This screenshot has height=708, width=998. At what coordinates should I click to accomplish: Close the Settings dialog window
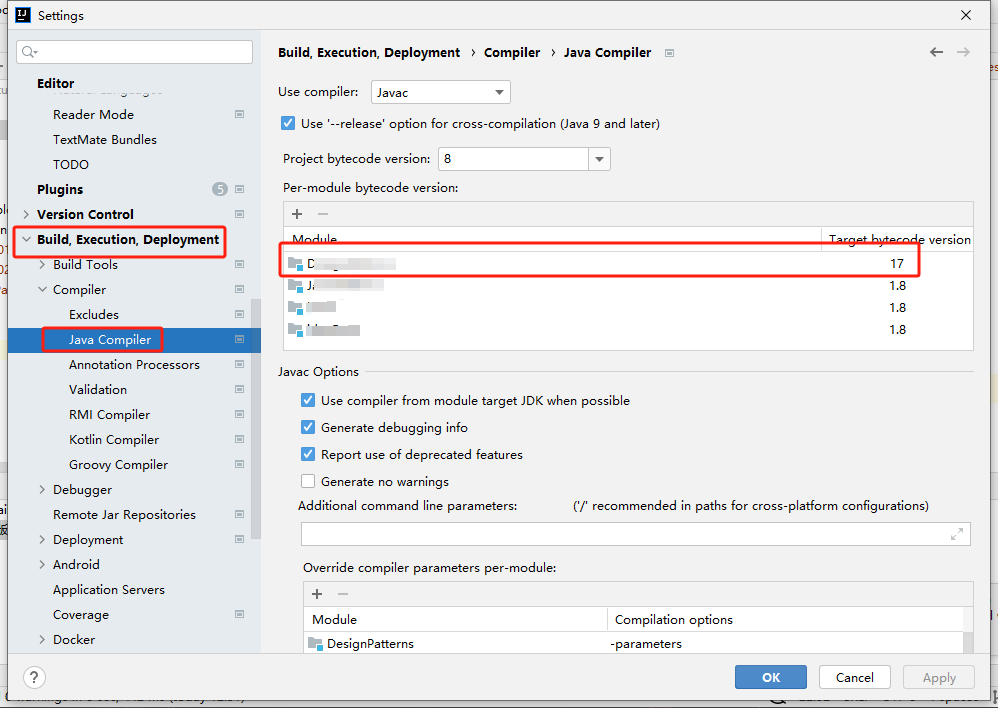(x=966, y=15)
